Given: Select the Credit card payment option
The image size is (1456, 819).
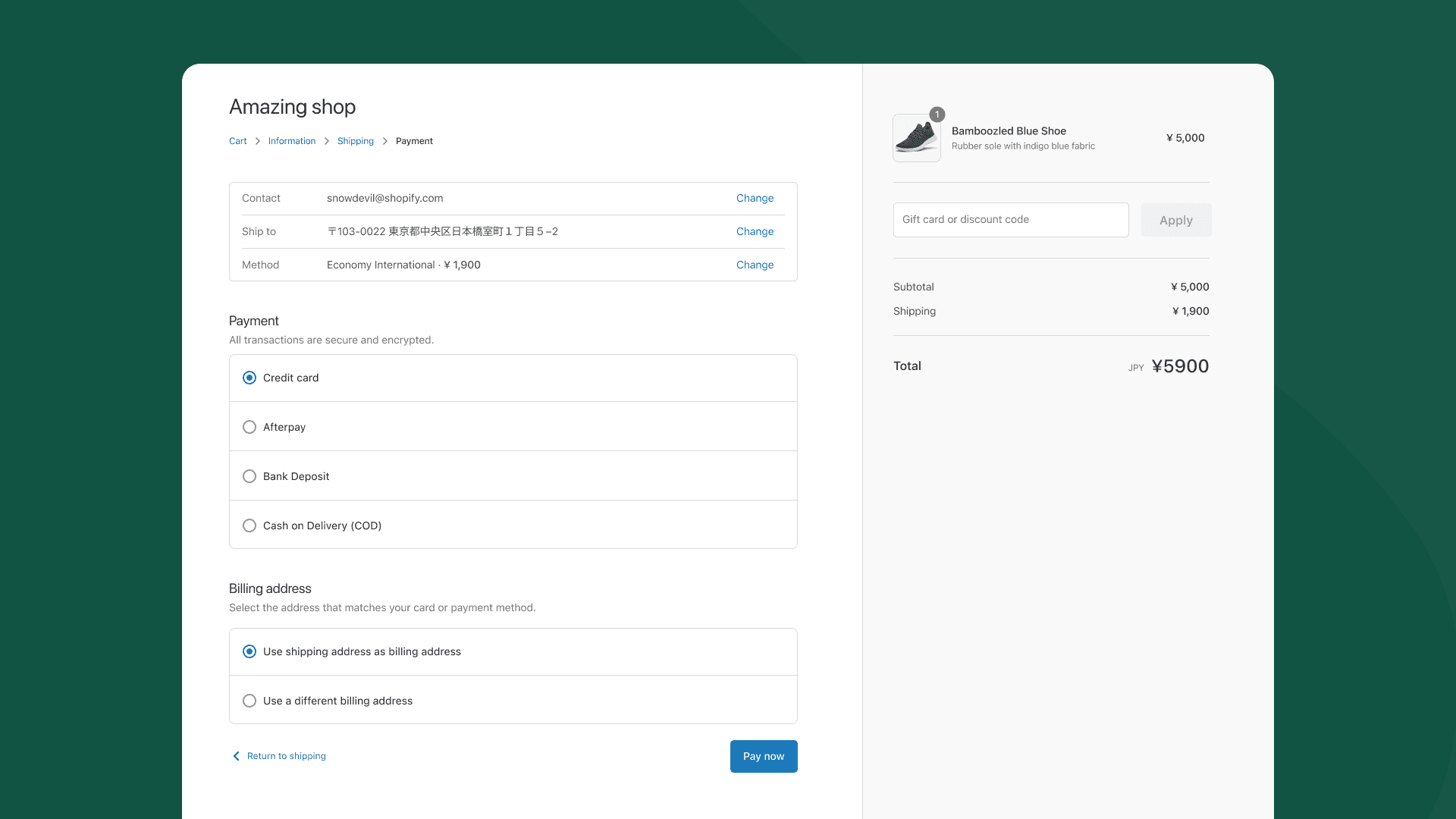Looking at the screenshot, I should [x=249, y=377].
